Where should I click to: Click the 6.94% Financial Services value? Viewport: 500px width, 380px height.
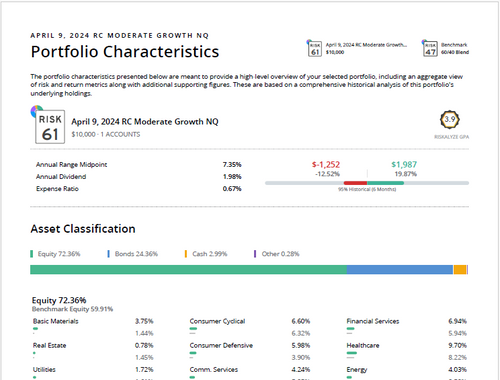click(457, 321)
